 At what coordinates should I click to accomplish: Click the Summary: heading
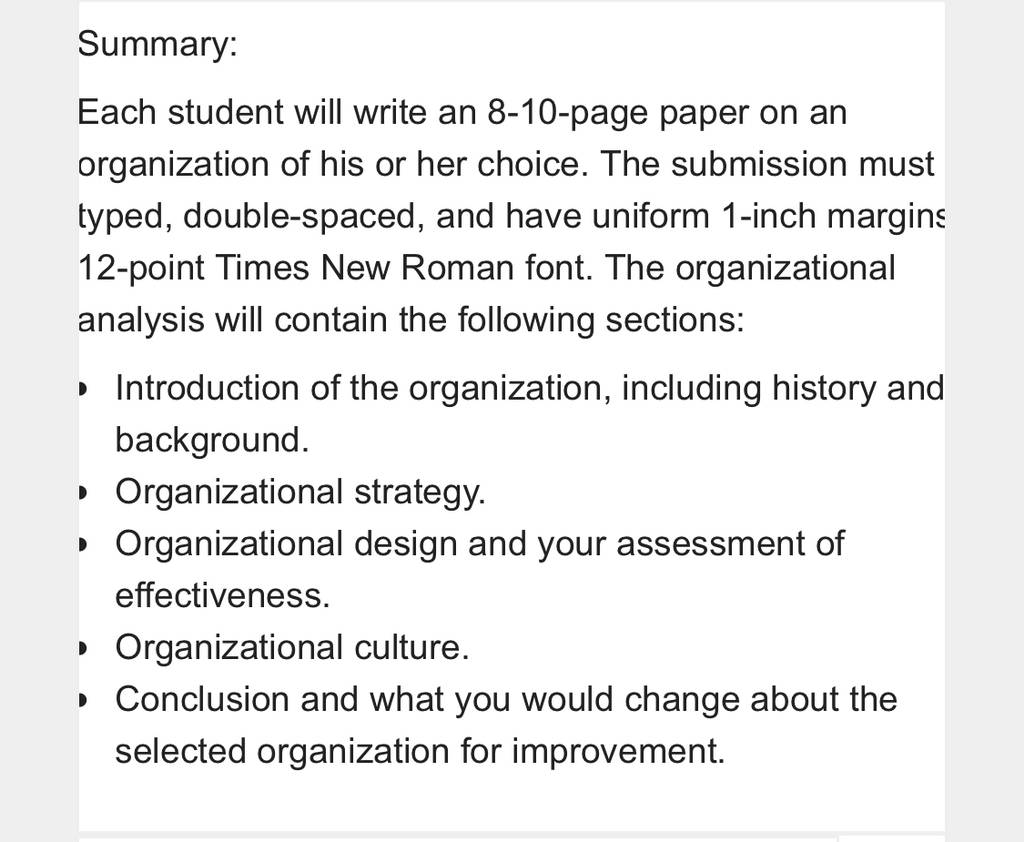point(157,45)
